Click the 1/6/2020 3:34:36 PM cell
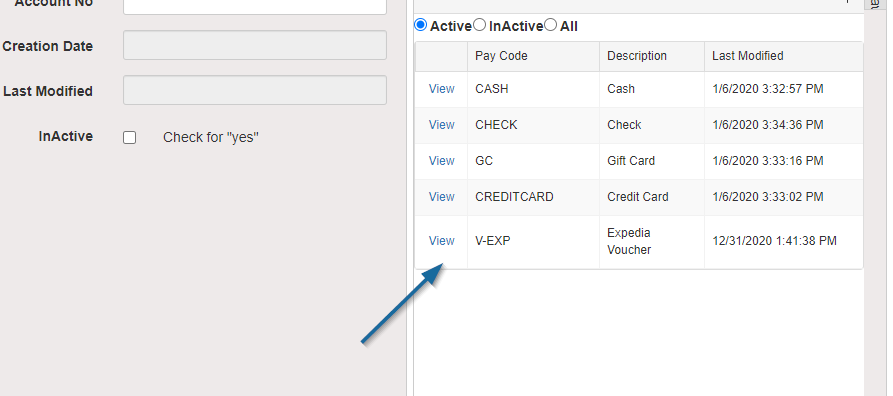Image resolution: width=893 pixels, height=396 pixels. point(784,125)
